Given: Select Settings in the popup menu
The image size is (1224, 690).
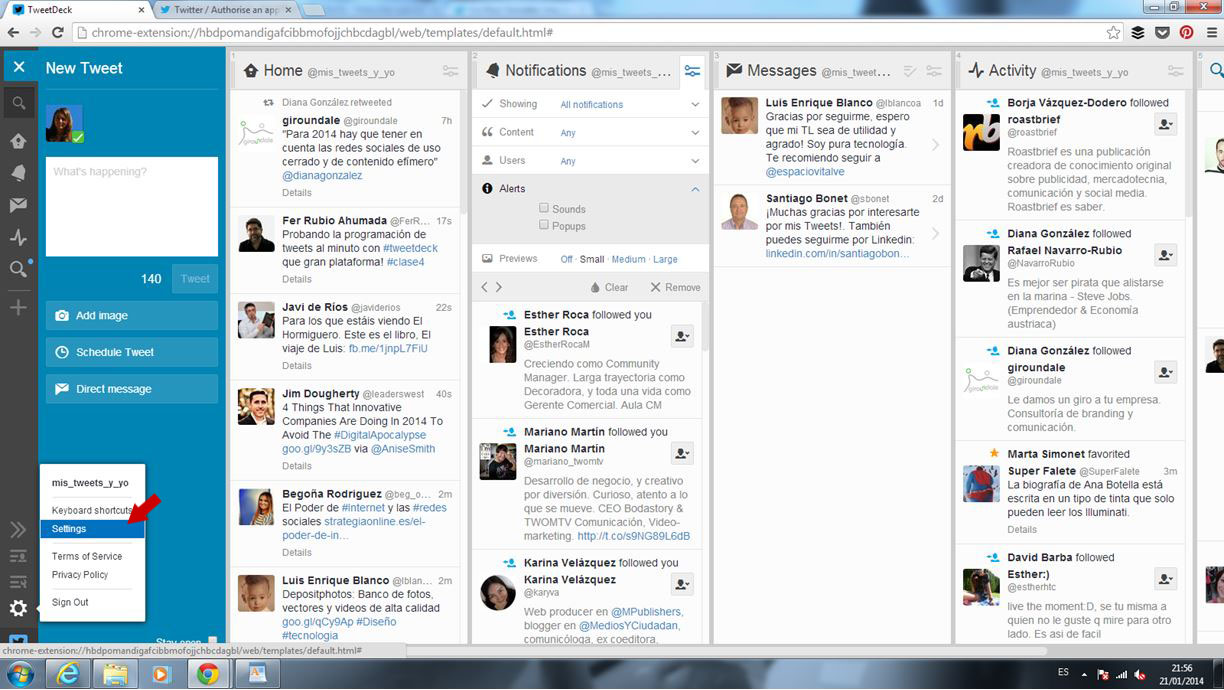Looking at the screenshot, I should click(x=69, y=529).
